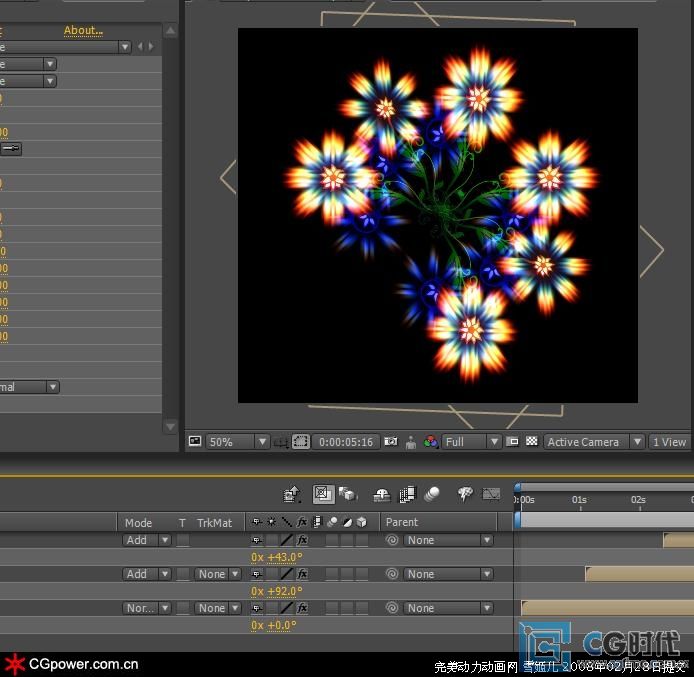
Task: Click the TrkMat column header
Action: tap(214, 523)
